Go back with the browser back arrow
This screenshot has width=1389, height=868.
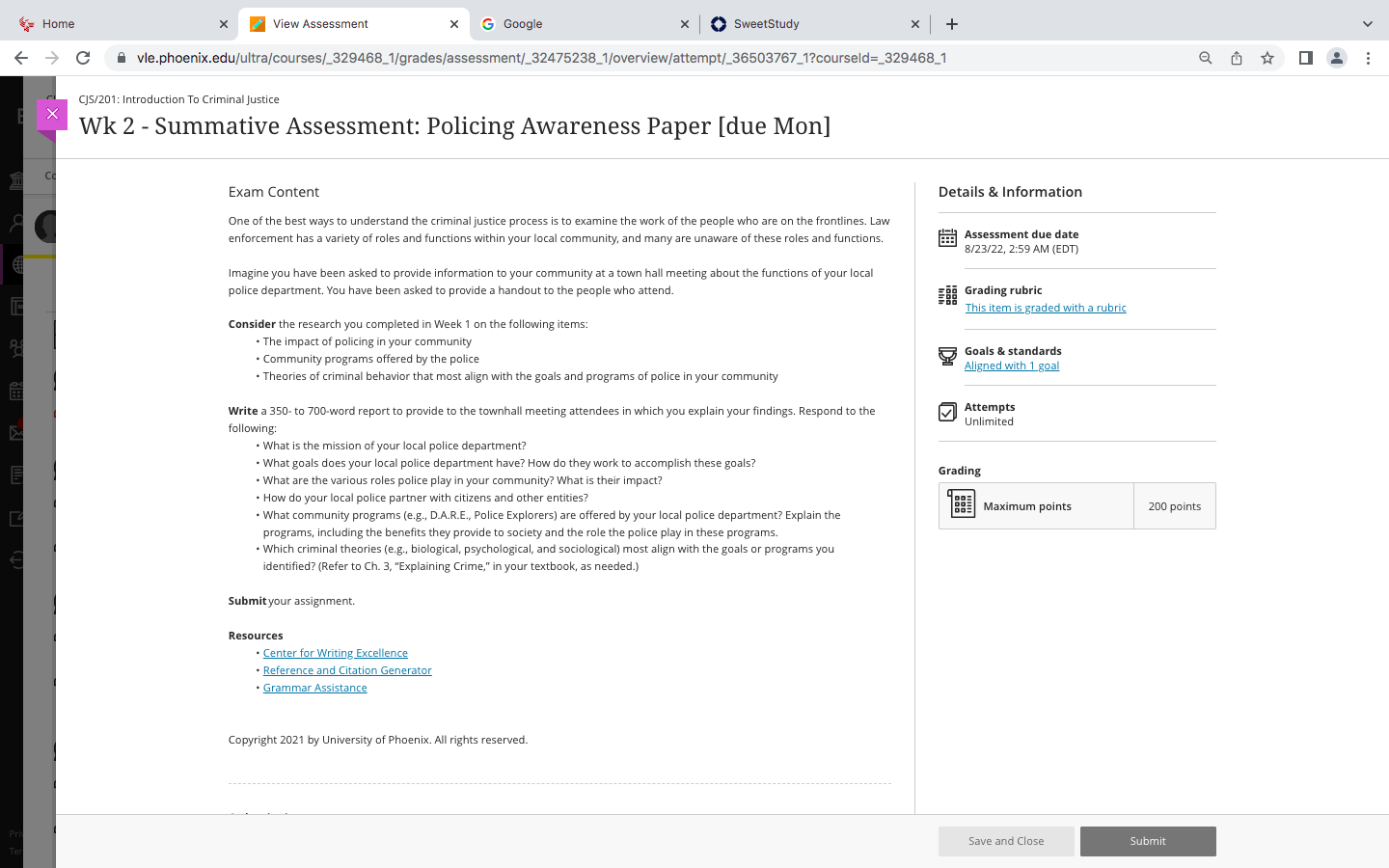pos(21,58)
